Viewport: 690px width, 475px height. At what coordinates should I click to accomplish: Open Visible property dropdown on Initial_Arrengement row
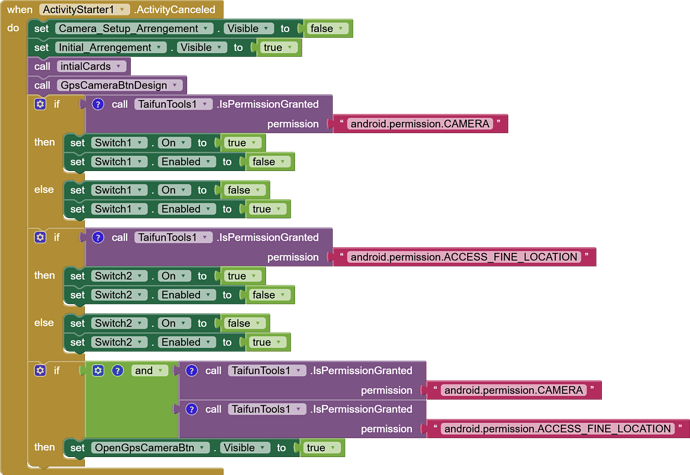pyautogui.click(x=202, y=48)
